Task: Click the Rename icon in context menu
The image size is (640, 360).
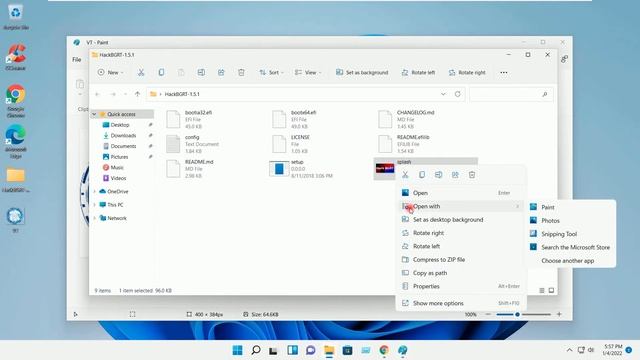Action: 438,175
